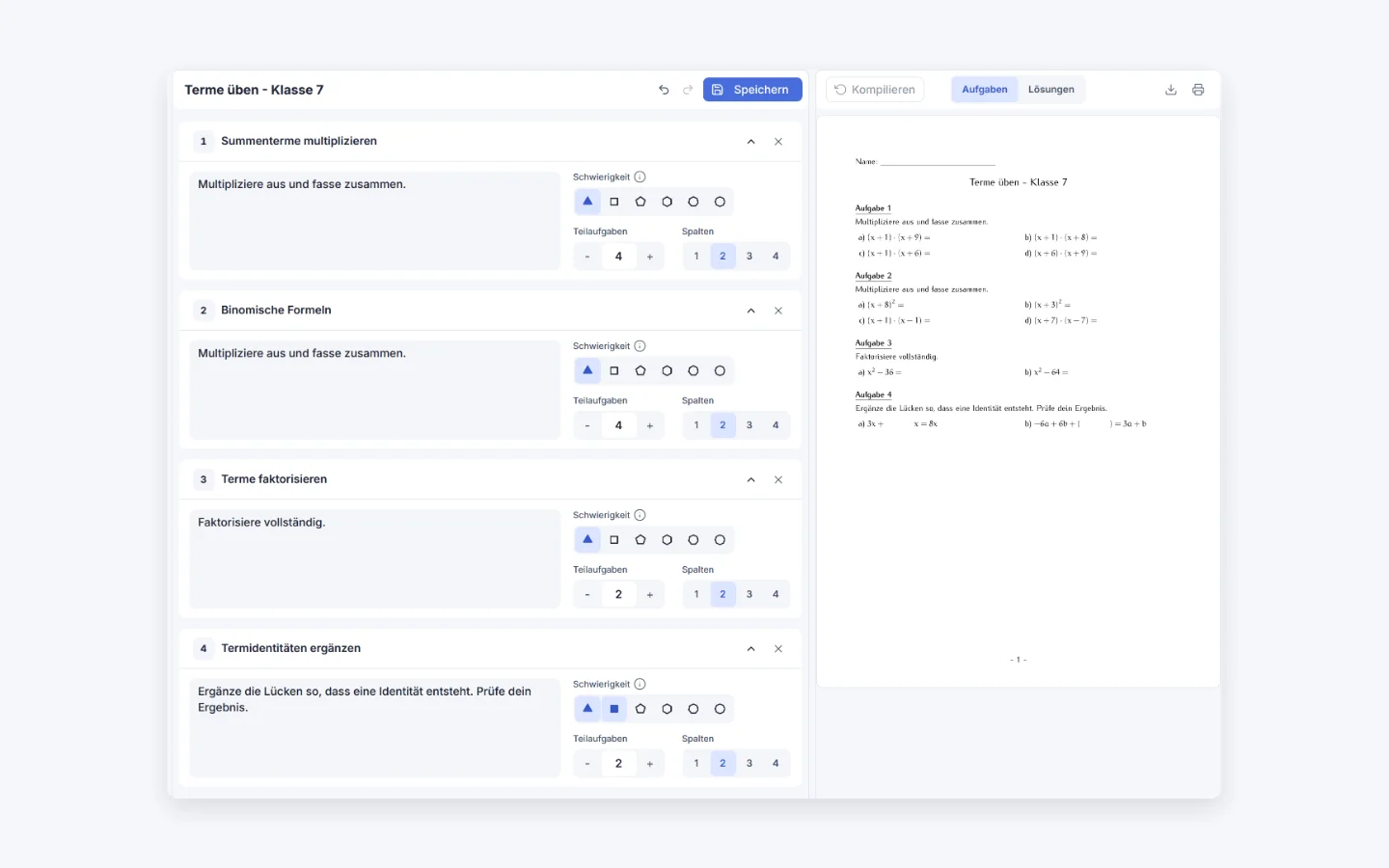Switch to the Lösungen tab
This screenshot has width=1389, height=868.
(1051, 90)
